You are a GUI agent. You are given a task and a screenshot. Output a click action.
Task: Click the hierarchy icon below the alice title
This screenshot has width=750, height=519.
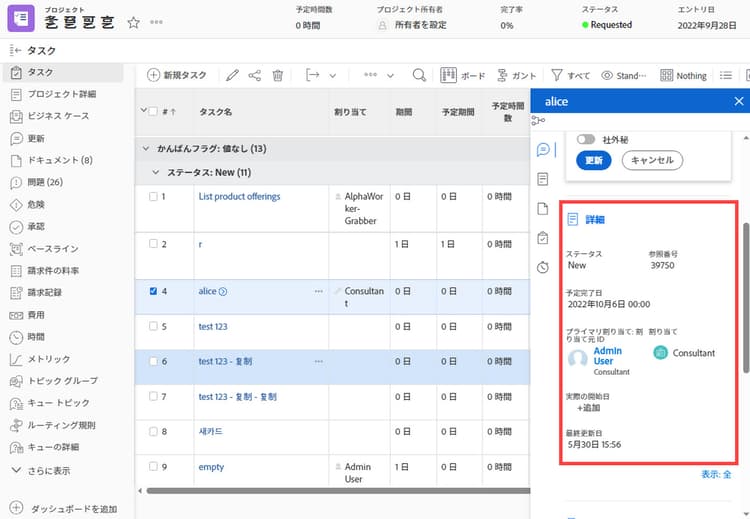coord(538,121)
